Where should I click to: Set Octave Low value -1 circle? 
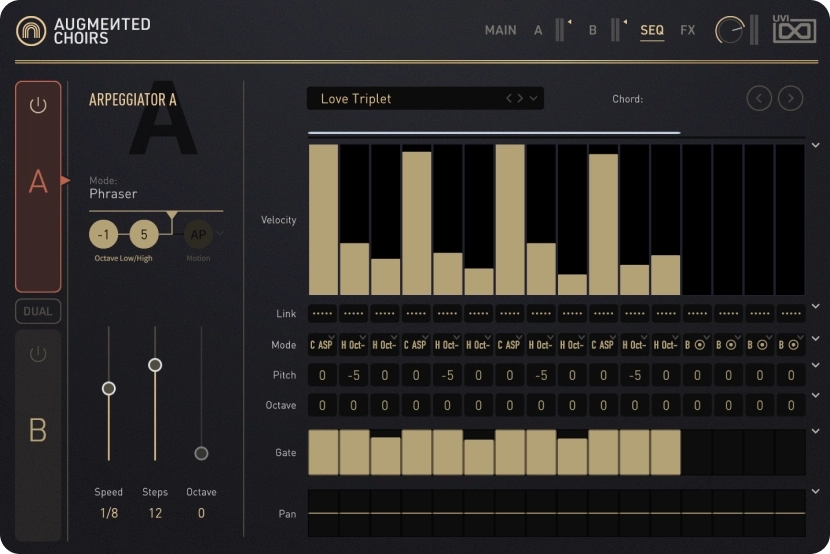(x=103, y=235)
